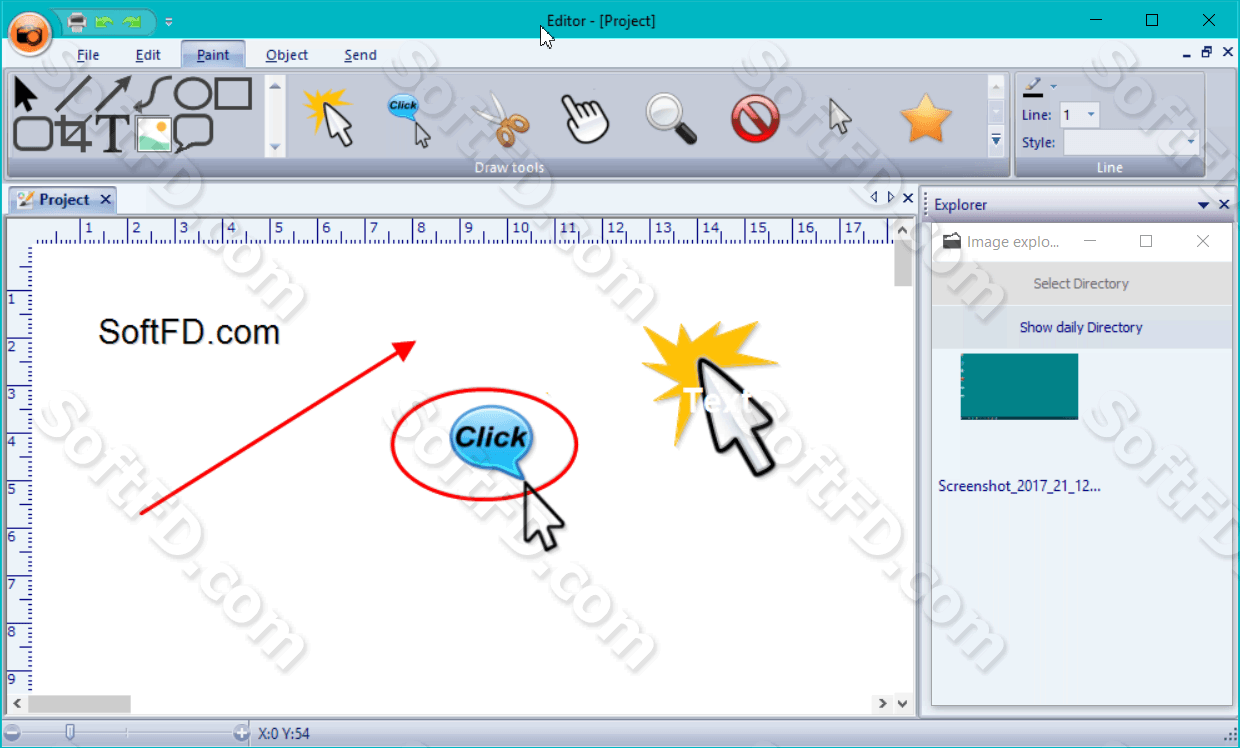This screenshot has width=1240, height=748.
Task: Close the Explorer panel
Action: [x=1224, y=205]
